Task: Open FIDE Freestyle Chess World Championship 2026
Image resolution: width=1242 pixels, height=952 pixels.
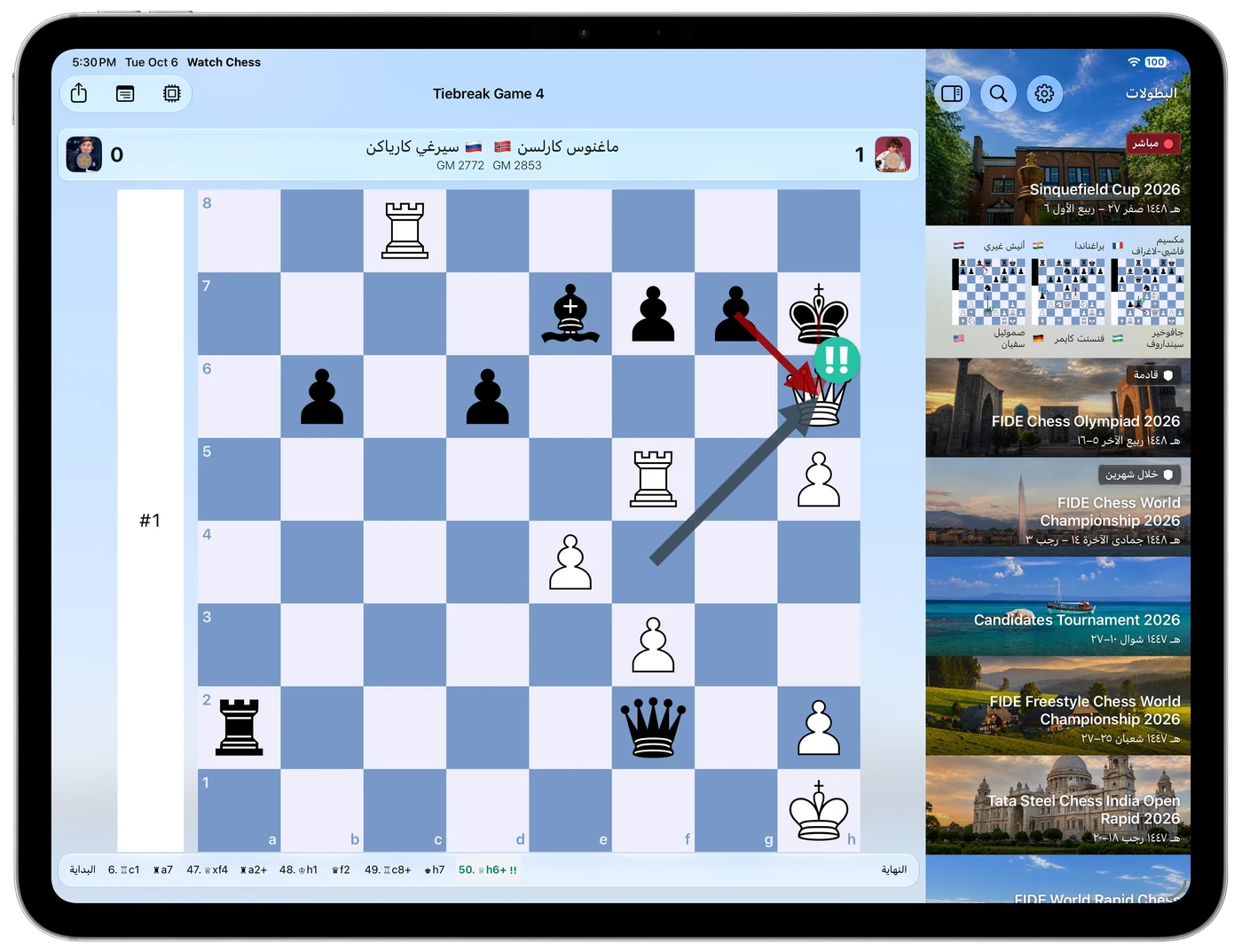Action: [x=1058, y=706]
